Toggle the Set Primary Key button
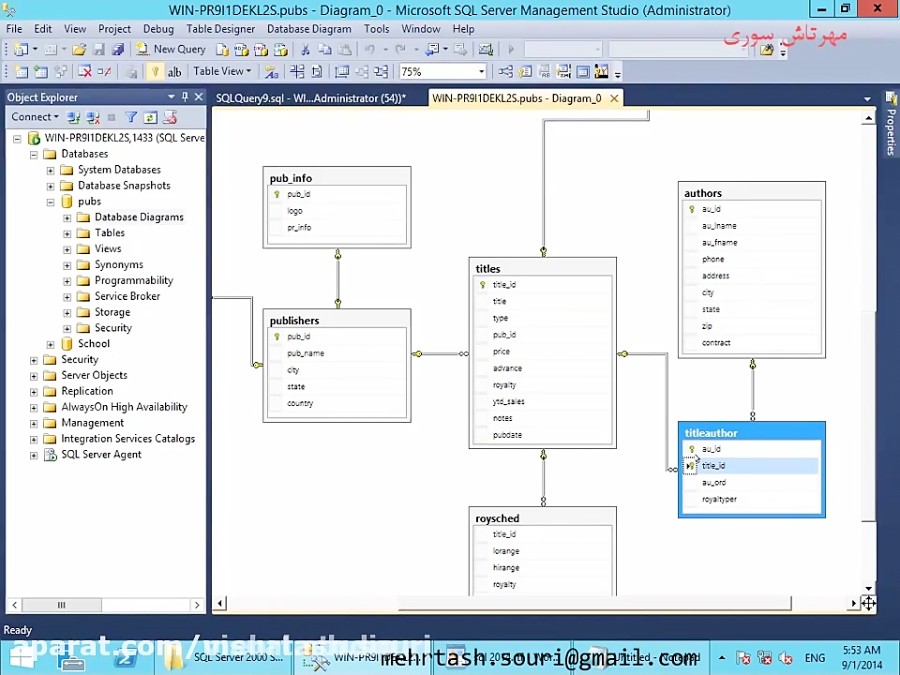The width and height of the screenshot is (900, 675). (155, 72)
